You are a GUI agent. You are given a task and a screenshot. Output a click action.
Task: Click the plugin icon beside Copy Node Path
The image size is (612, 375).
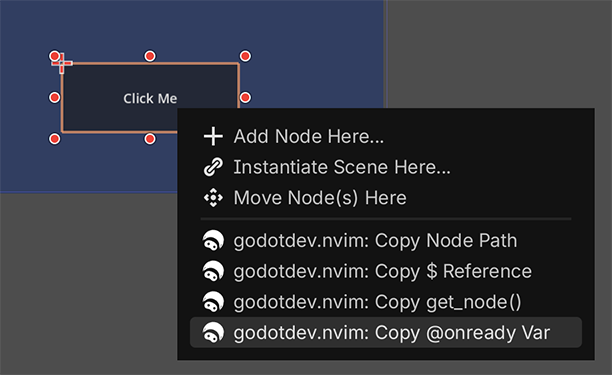click(213, 240)
